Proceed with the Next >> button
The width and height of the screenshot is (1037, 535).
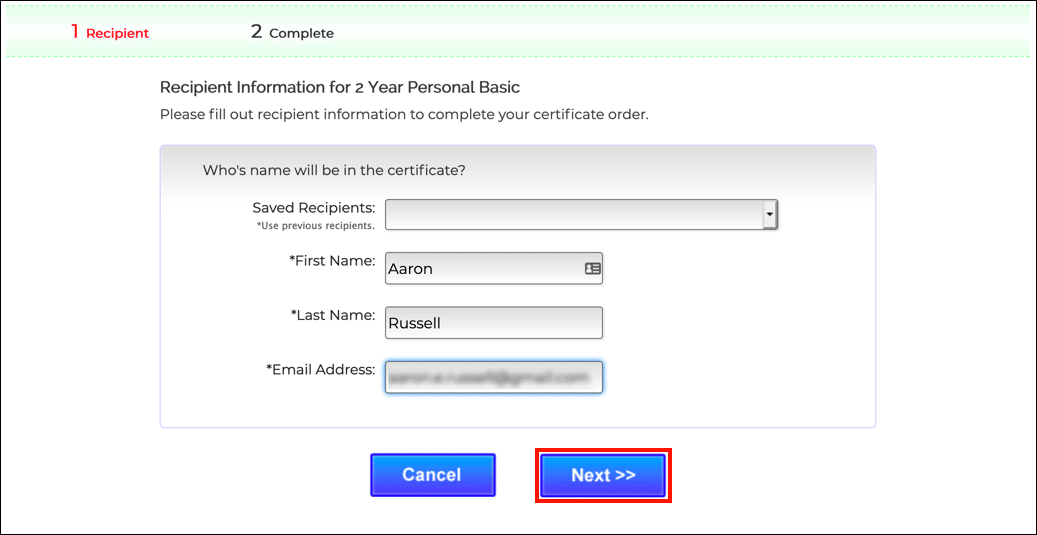click(x=603, y=475)
